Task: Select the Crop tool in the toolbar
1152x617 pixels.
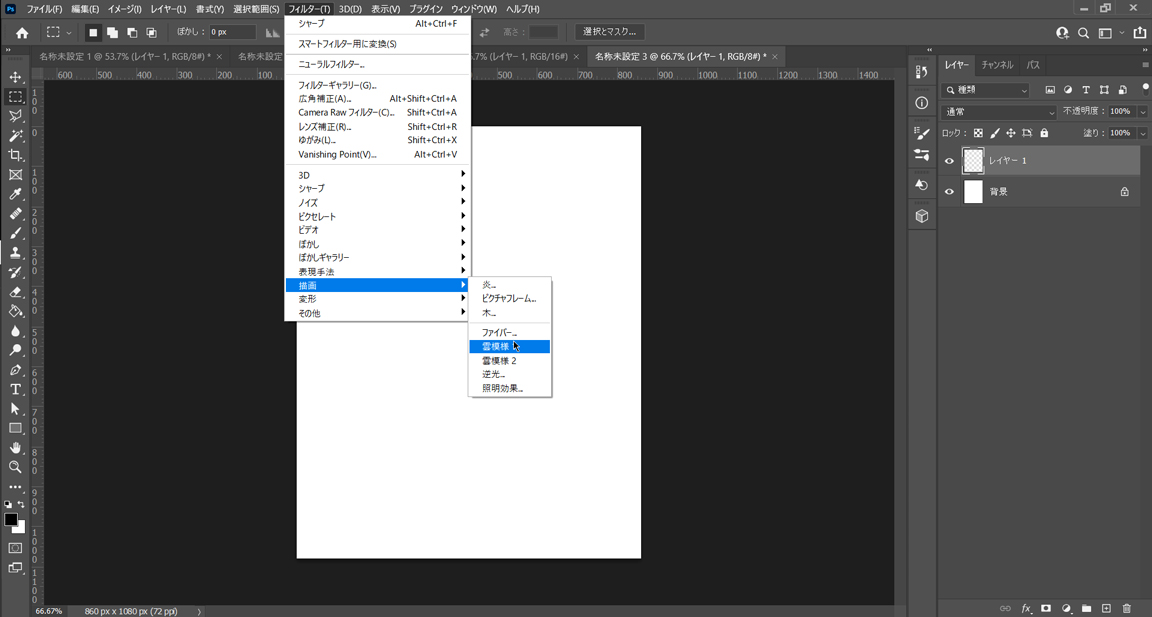Action: pyautogui.click(x=15, y=155)
